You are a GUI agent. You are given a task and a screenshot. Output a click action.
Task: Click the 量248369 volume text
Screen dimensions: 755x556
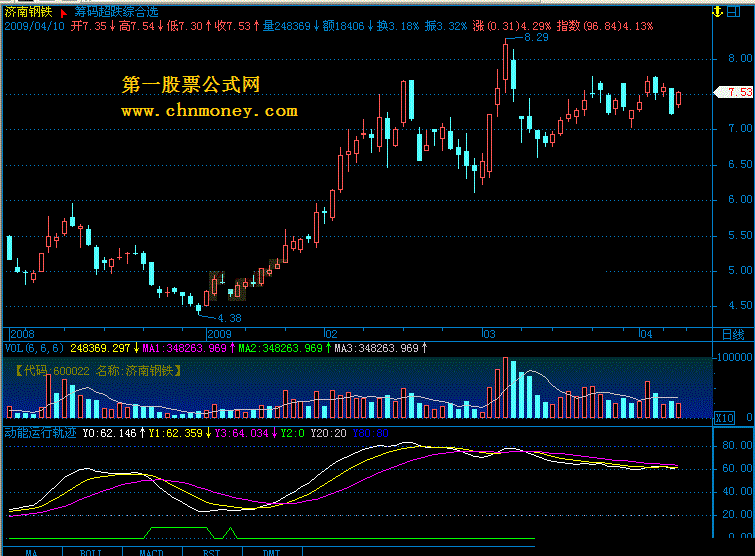pos(286,26)
